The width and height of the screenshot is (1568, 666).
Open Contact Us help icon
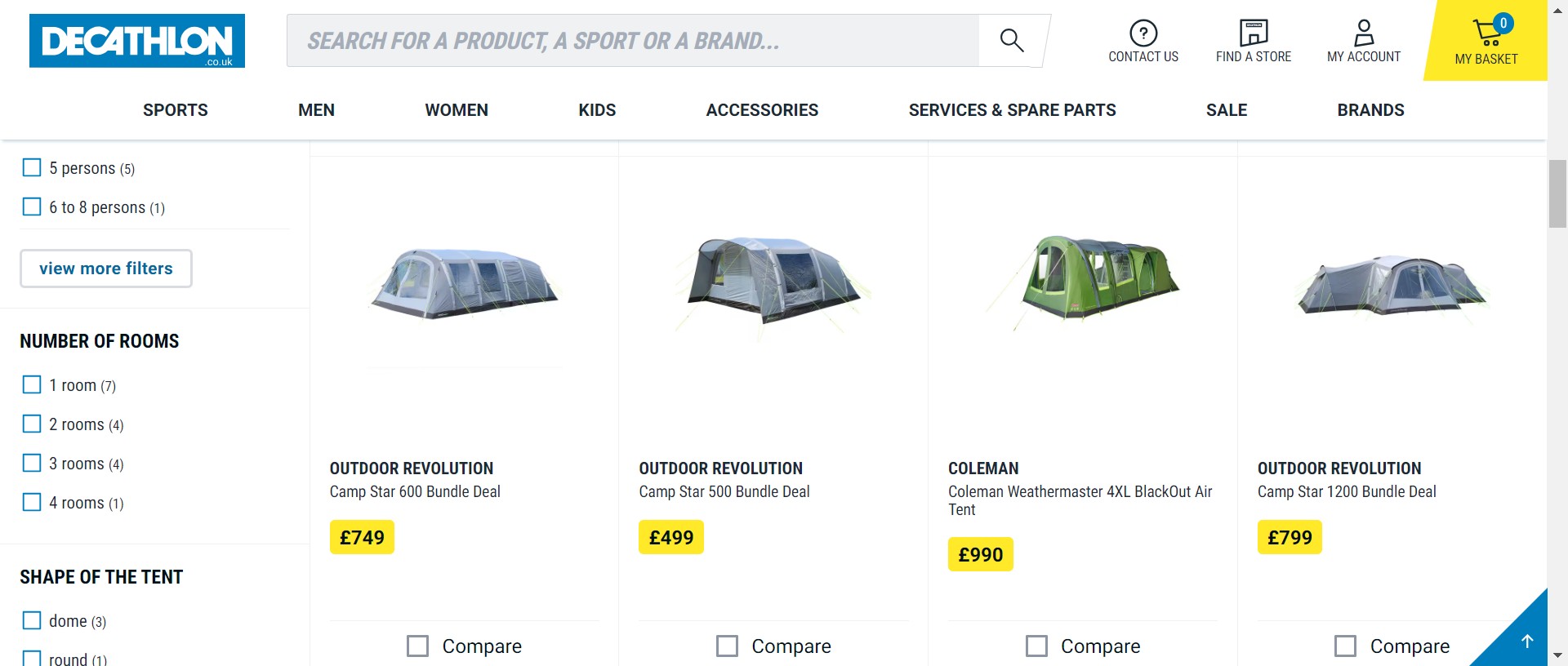coord(1143,33)
